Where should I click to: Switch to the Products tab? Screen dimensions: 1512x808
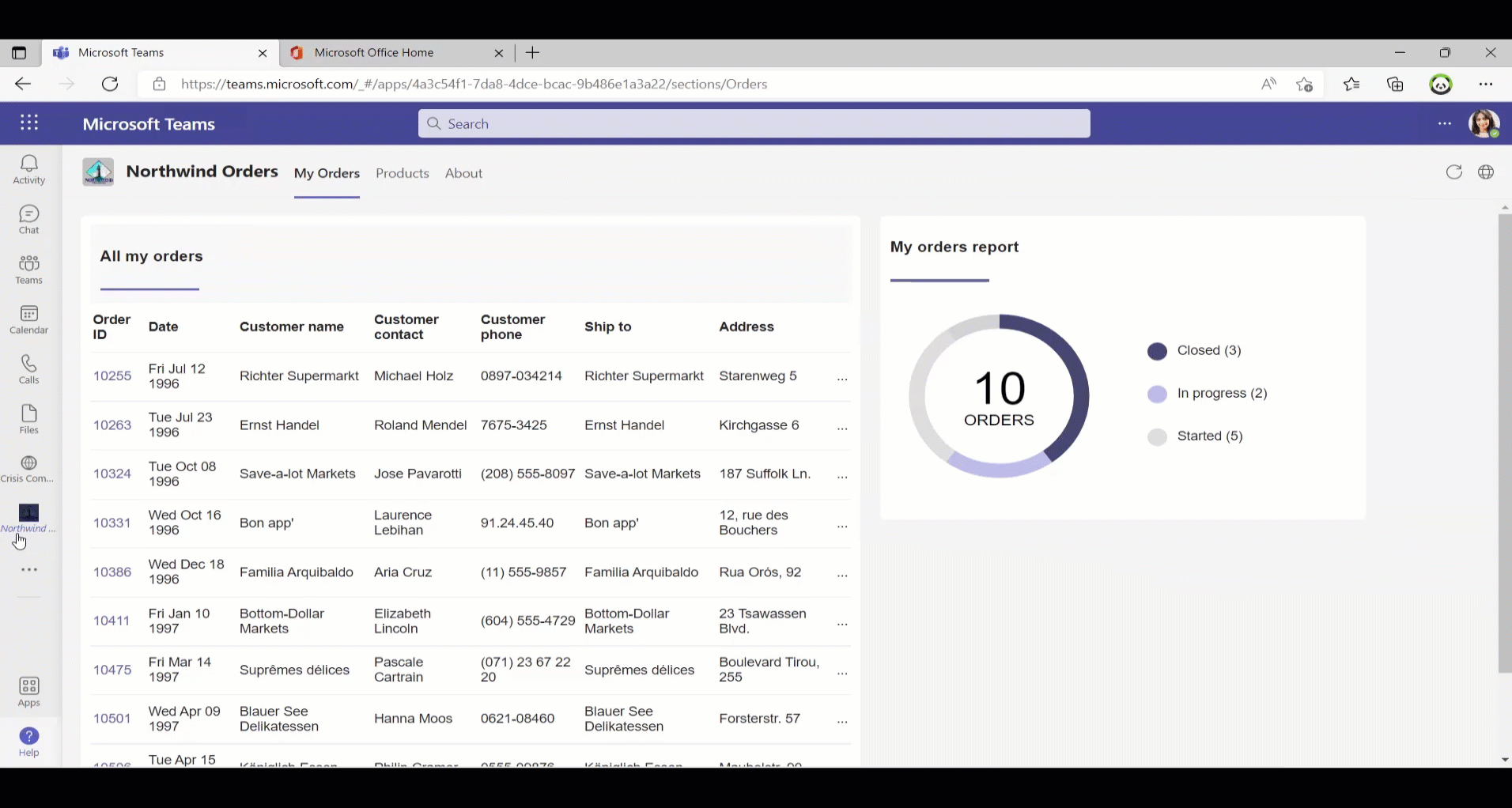[402, 173]
